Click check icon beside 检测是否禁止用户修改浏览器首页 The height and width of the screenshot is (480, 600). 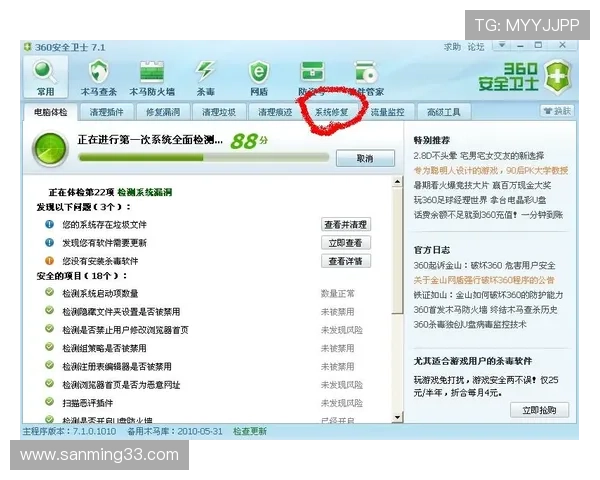pos(49,329)
